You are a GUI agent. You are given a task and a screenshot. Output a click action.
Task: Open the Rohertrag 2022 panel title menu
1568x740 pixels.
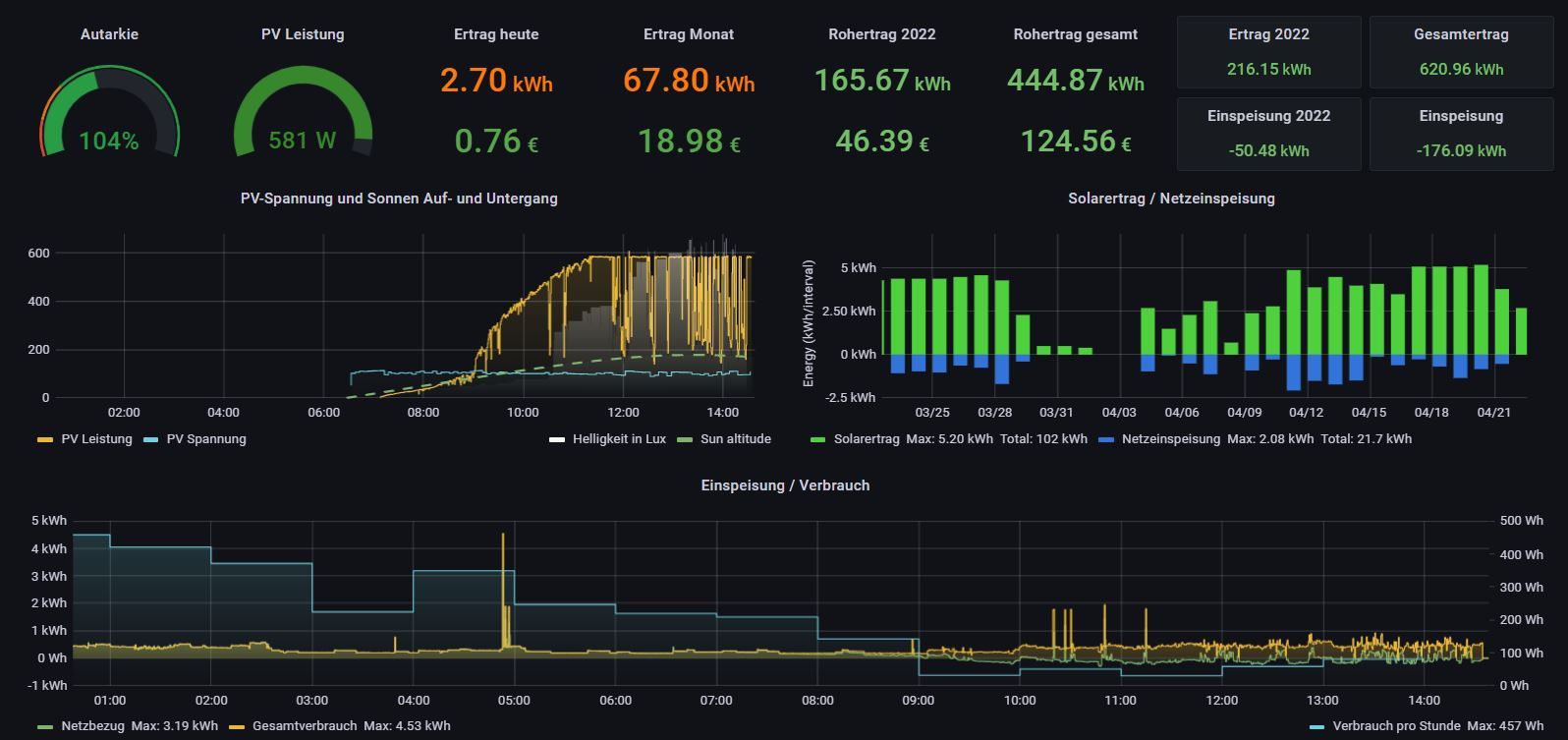click(882, 34)
